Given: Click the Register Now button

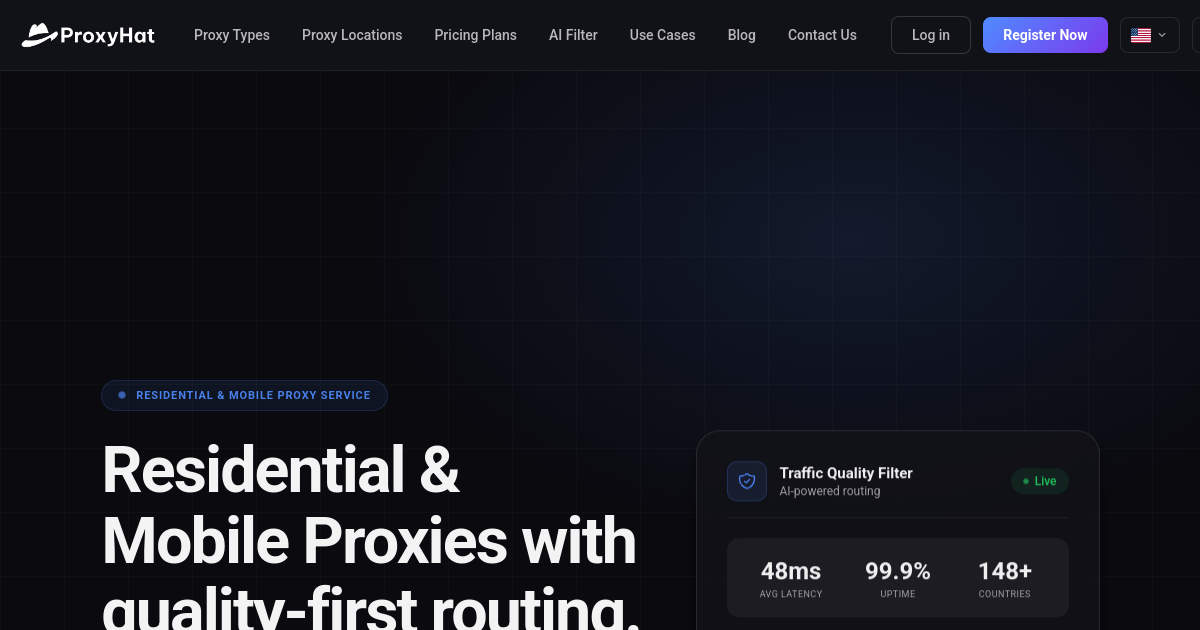Looking at the screenshot, I should pyautogui.click(x=1045, y=35).
